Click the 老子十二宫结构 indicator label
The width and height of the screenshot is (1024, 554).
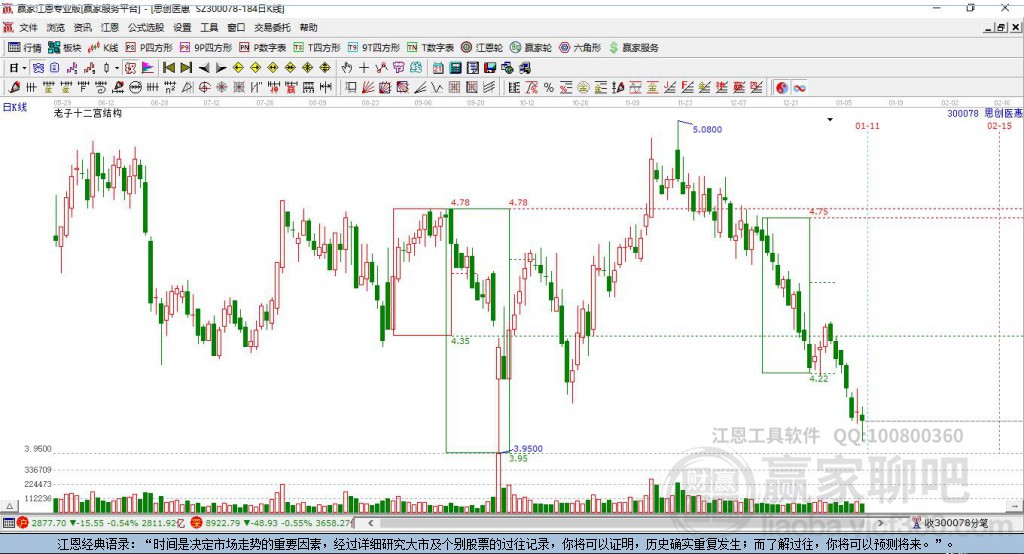click(x=88, y=113)
